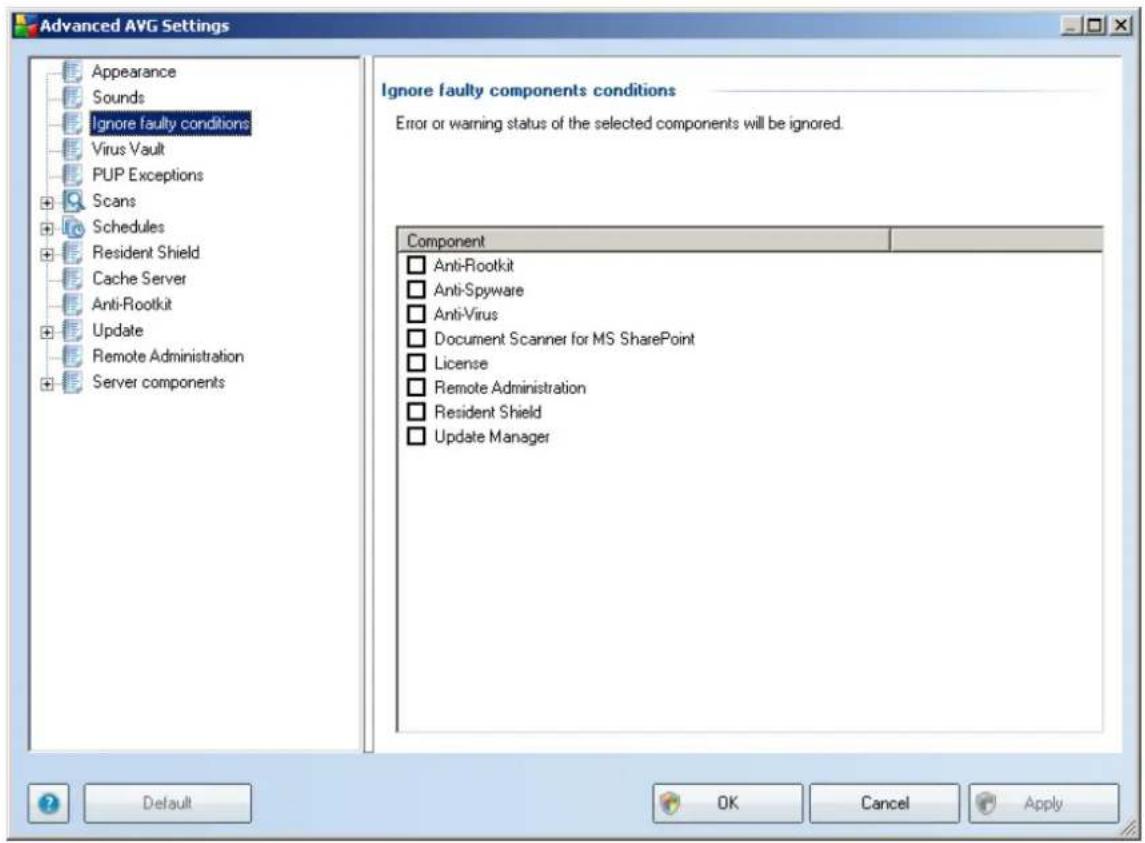Tick the Resident Shield component checkbox

point(416,411)
